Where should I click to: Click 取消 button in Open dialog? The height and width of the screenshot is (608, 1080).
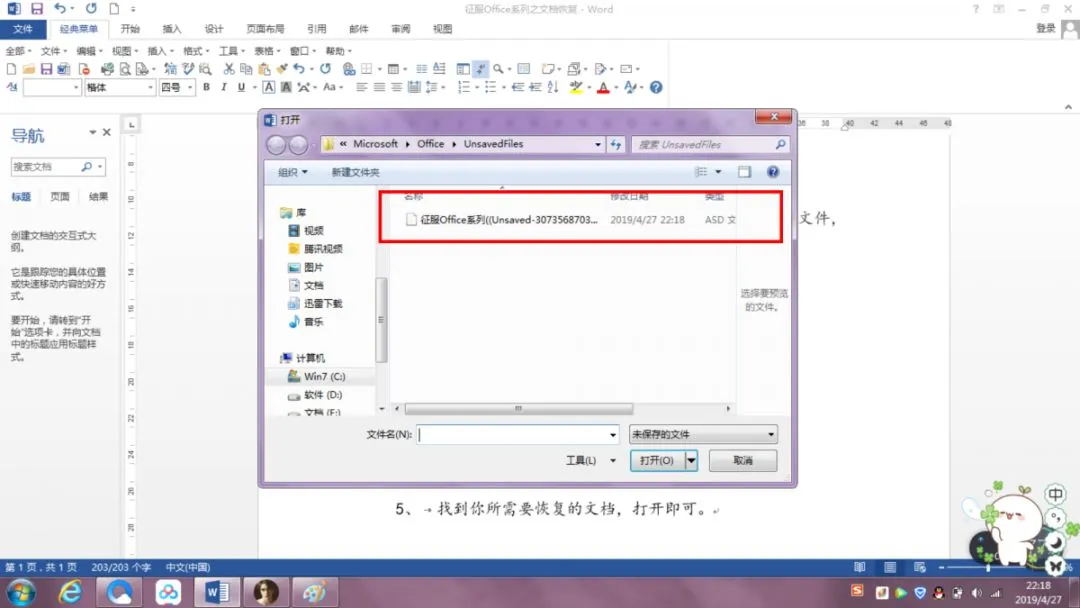click(742, 461)
